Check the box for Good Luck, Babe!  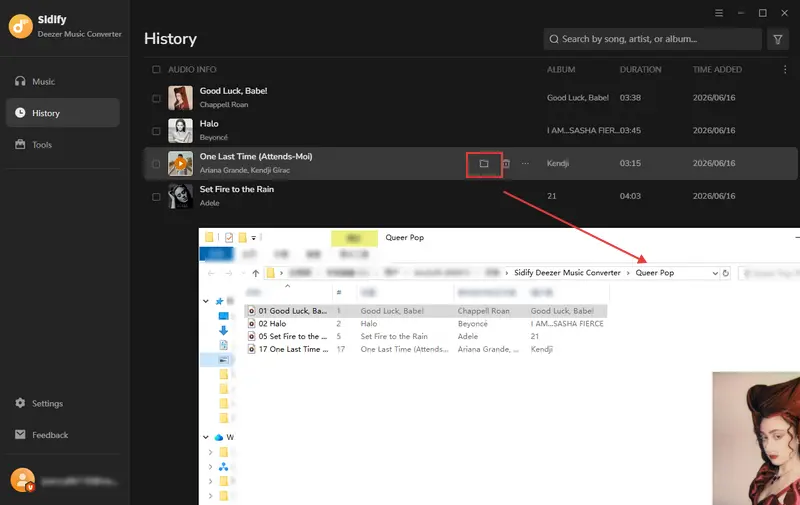pyautogui.click(x=156, y=98)
